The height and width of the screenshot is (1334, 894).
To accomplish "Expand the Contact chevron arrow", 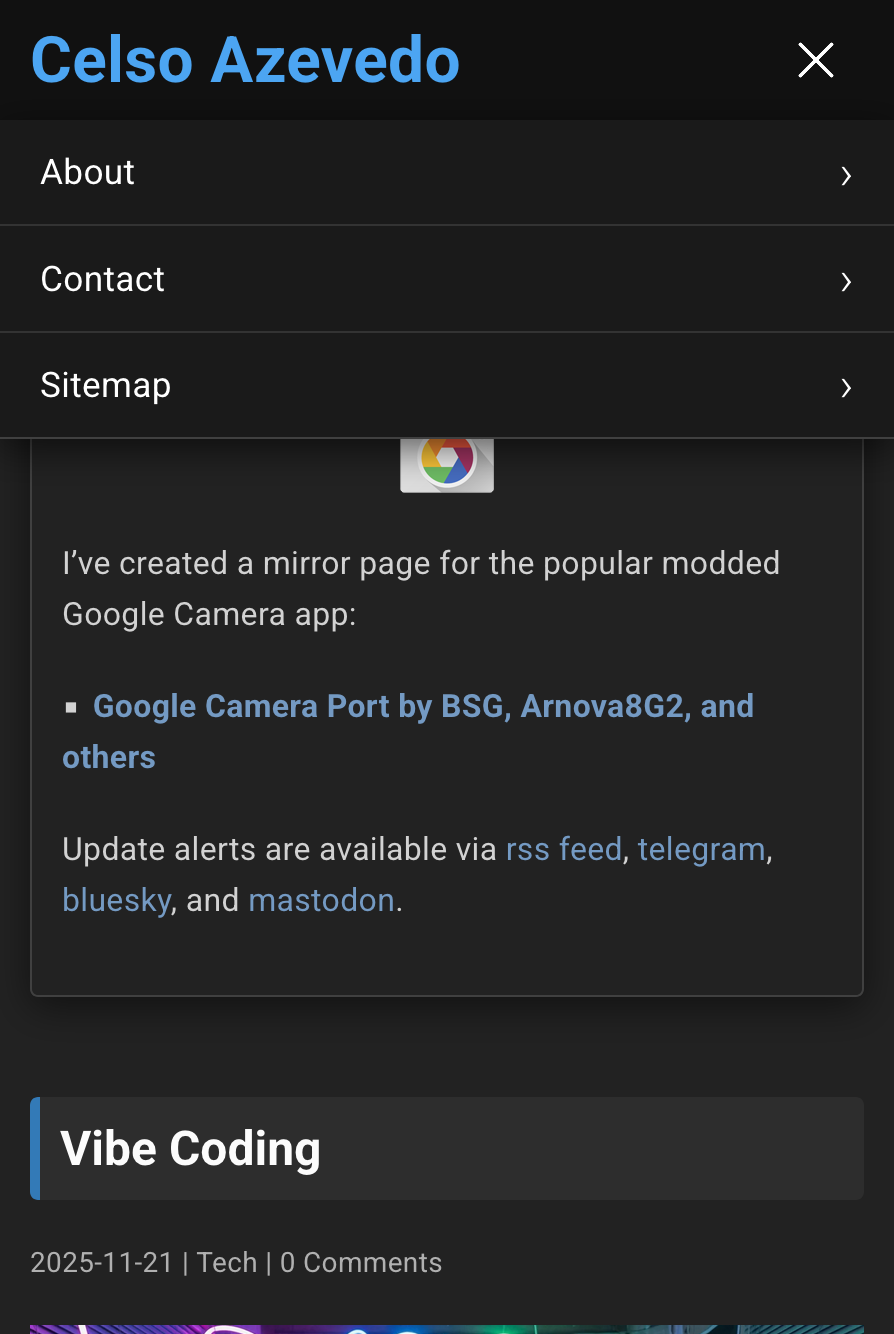I will [x=846, y=282].
